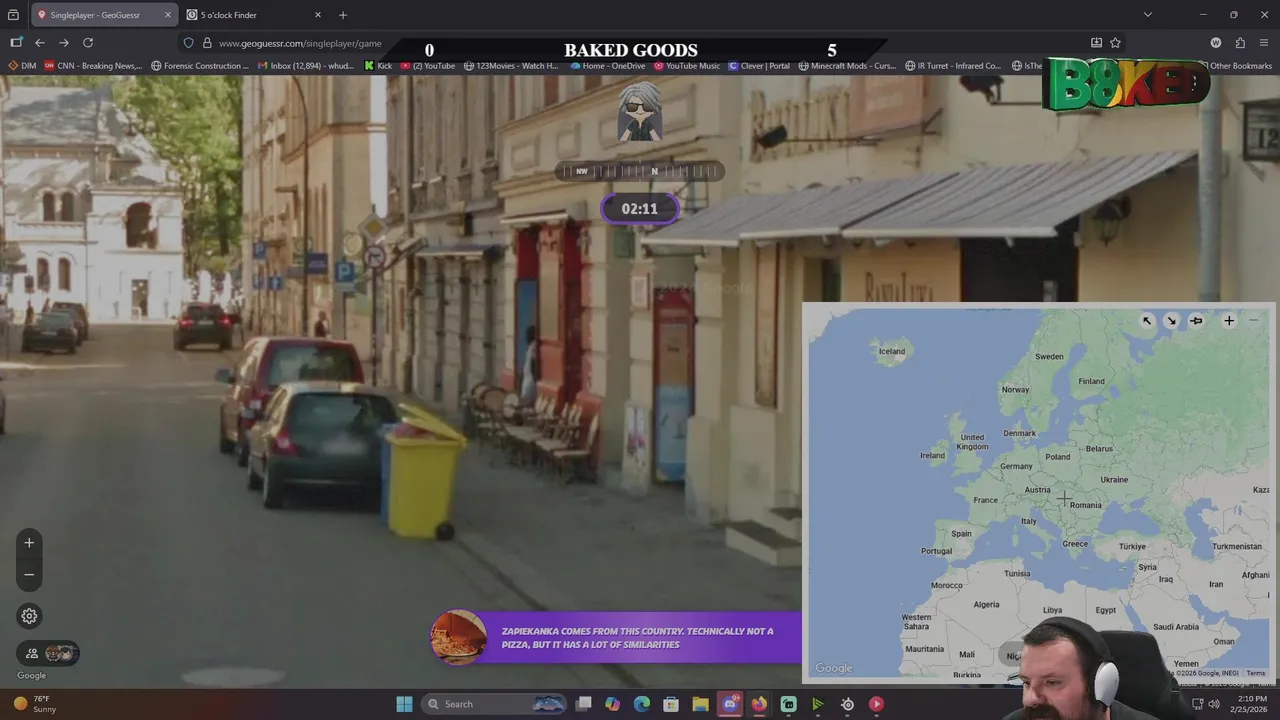The height and width of the screenshot is (720, 1280).
Task: Open the clock showing 2:10 PM
Action: point(1251,704)
